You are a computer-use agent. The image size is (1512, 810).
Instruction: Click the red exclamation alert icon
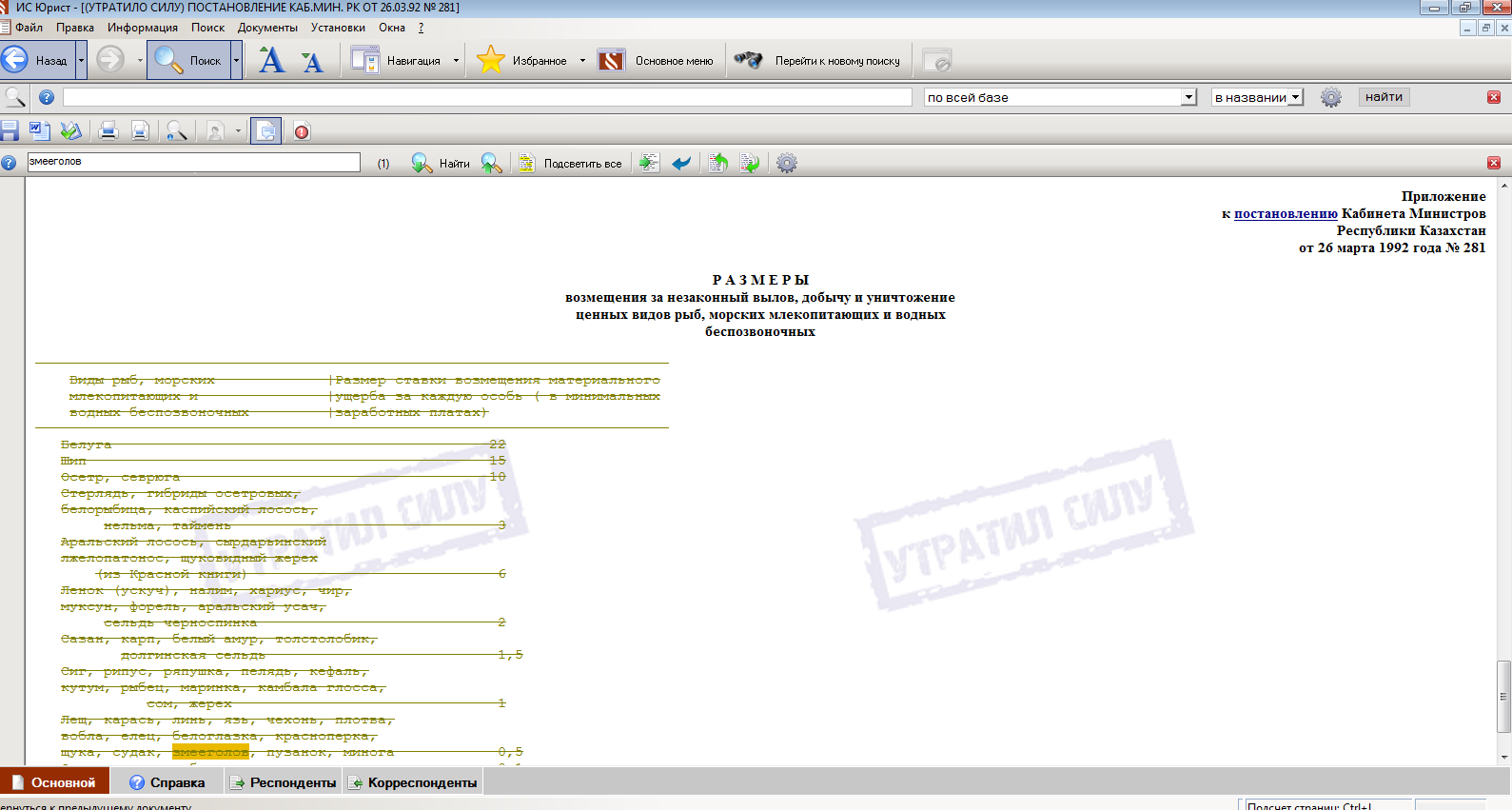point(302,131)
